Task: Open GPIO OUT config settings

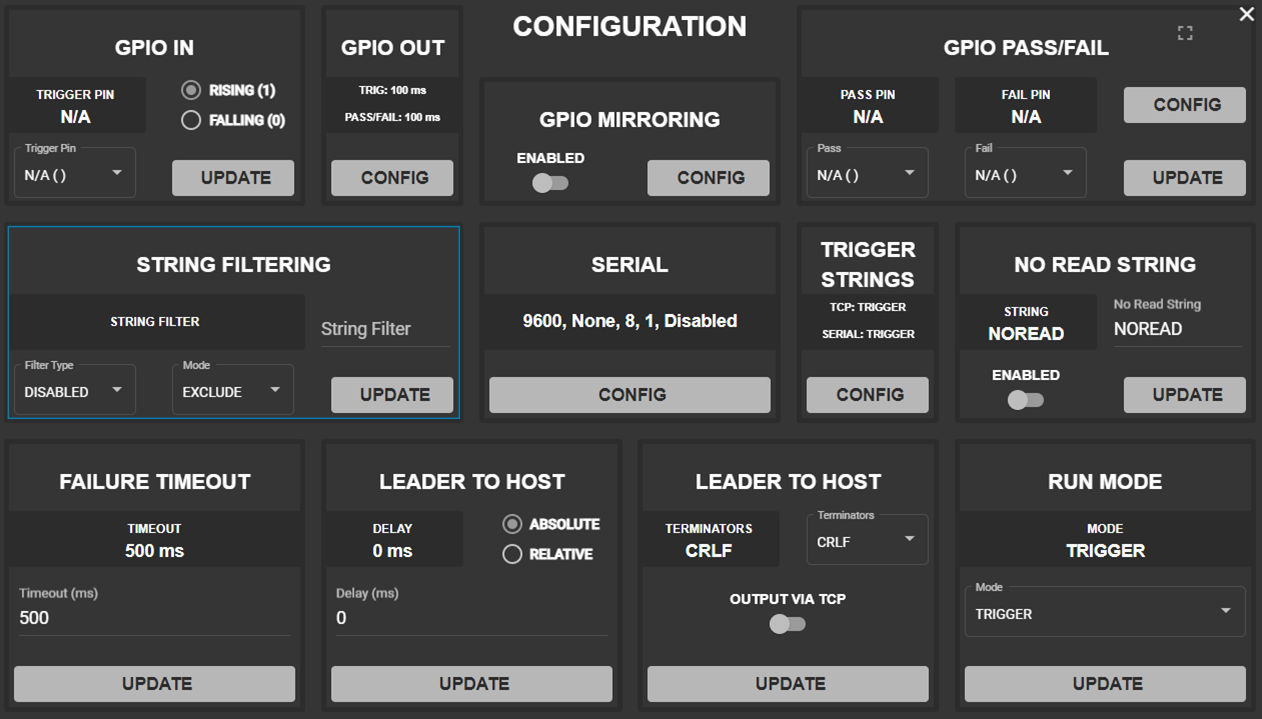Action: [x=392, y=178]
